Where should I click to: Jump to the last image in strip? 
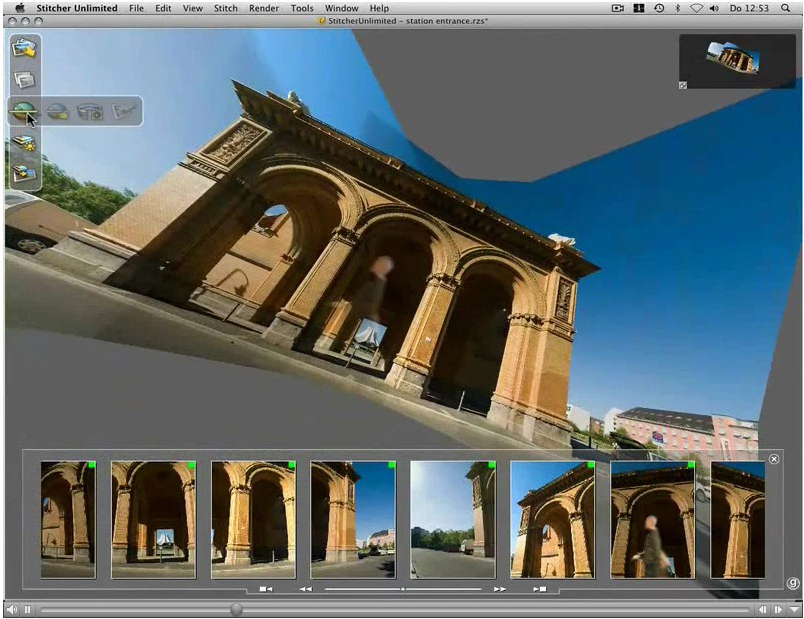point(540,589)
